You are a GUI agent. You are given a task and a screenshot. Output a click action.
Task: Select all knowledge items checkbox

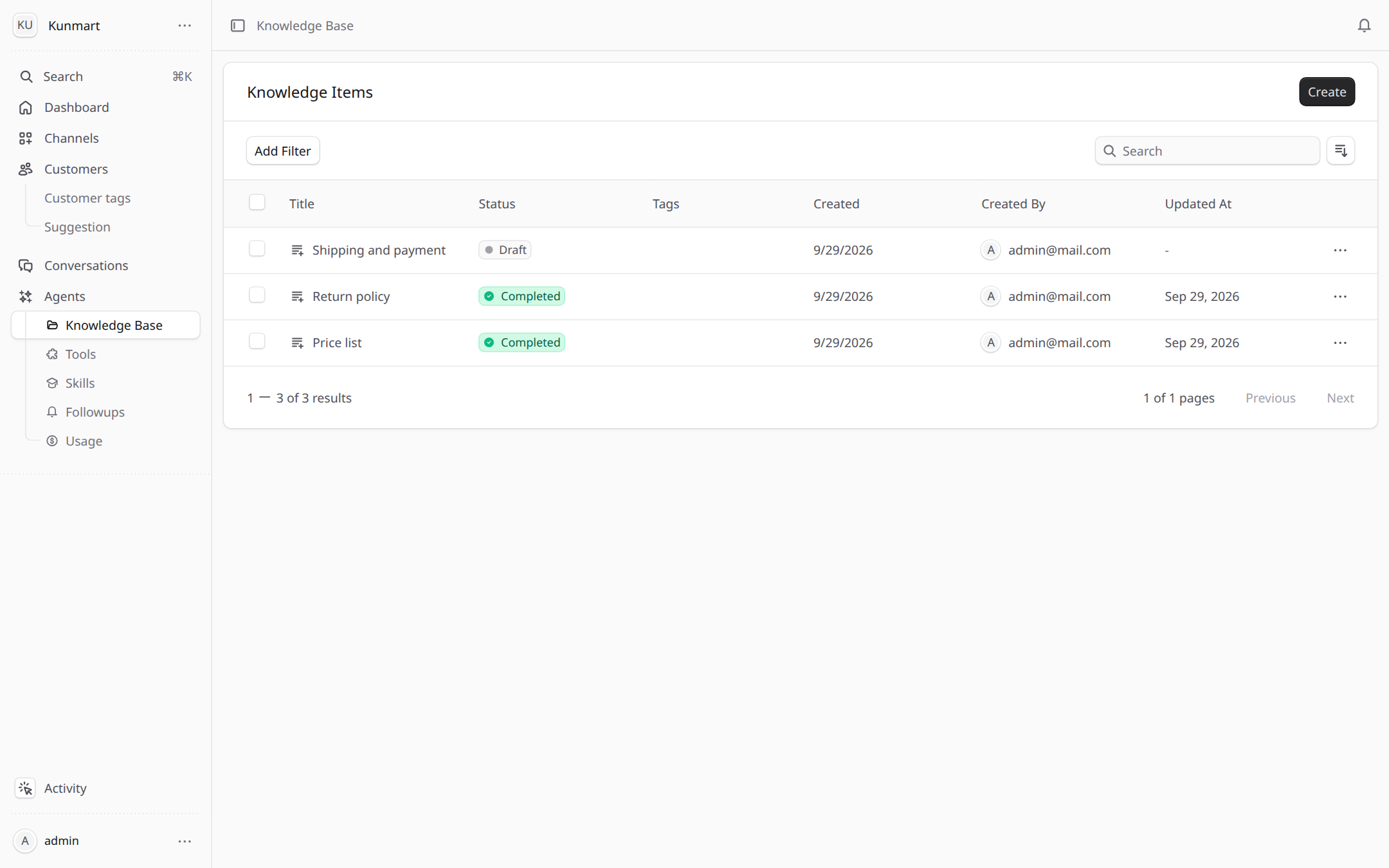[x=257, y=203]
